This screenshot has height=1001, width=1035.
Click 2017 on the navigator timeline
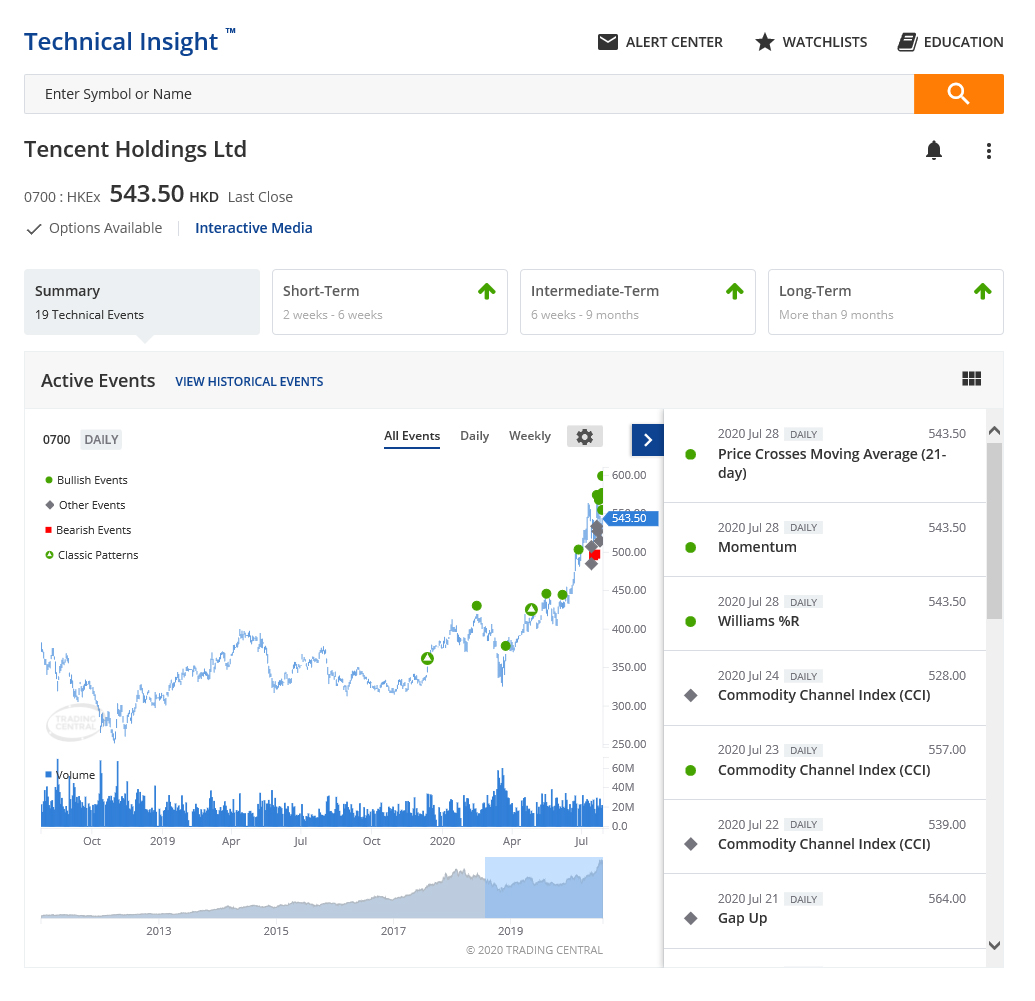click(393, 931)
